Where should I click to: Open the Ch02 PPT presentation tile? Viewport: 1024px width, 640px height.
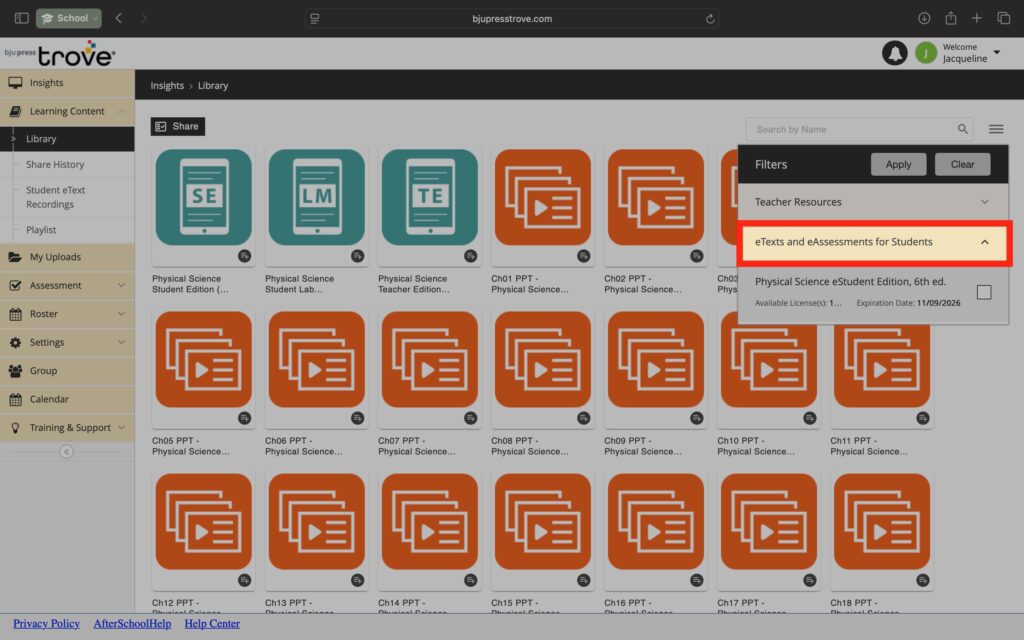[656, 197]
